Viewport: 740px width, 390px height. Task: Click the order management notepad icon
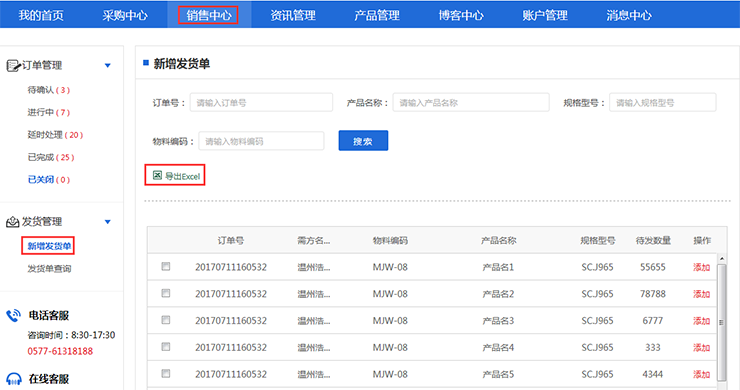pyautogui.click(x=13, y=66)
